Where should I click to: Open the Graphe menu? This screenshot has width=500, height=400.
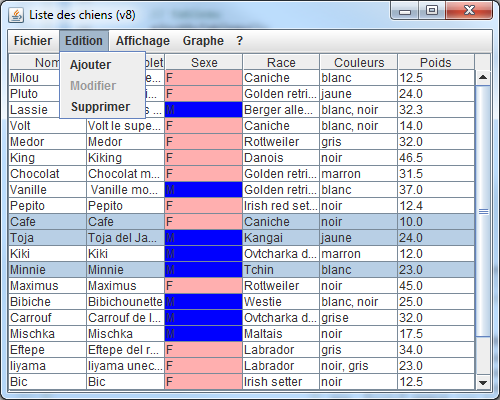click(203, 41)
